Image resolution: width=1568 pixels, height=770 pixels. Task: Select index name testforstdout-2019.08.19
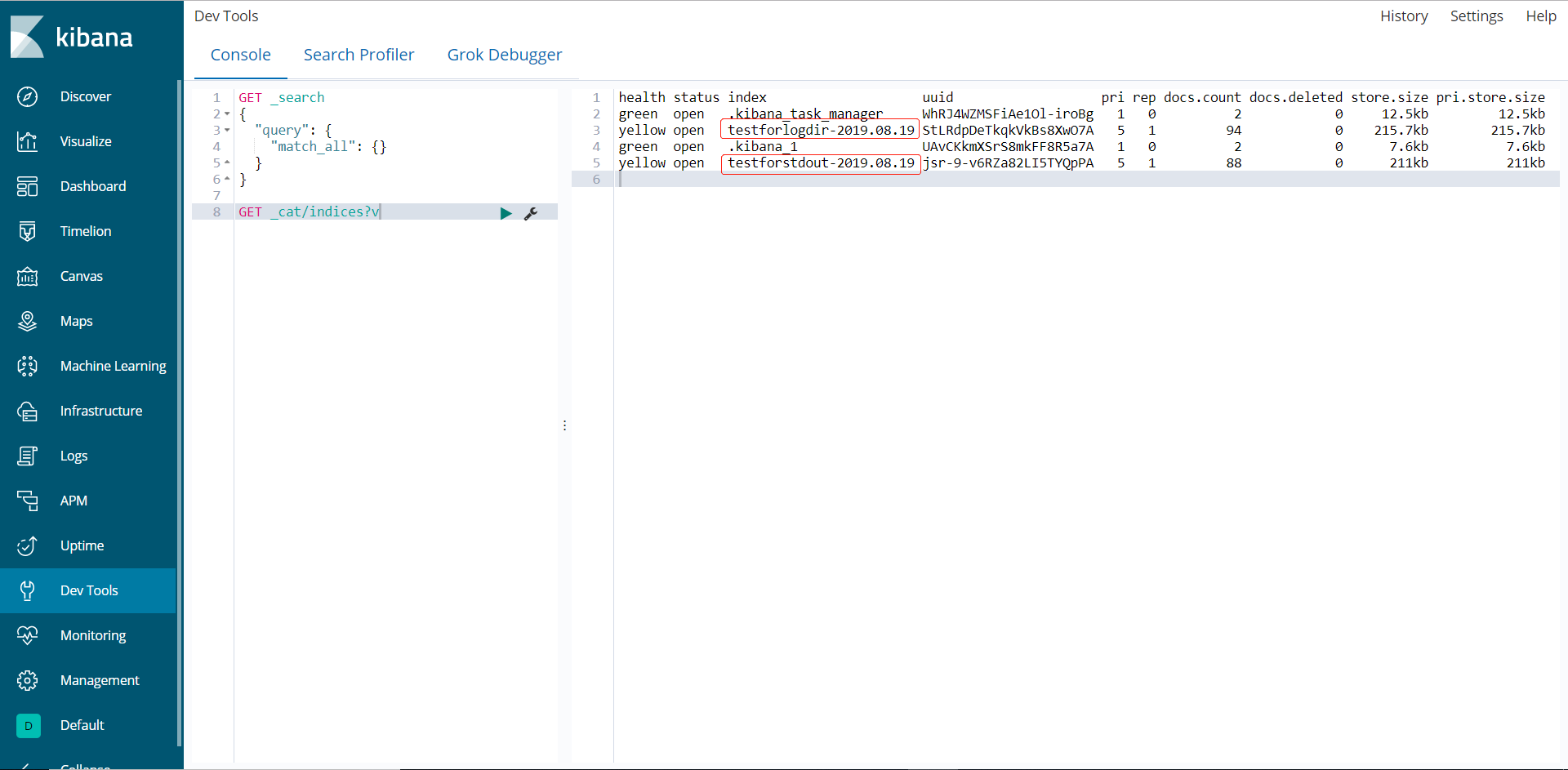821,163
